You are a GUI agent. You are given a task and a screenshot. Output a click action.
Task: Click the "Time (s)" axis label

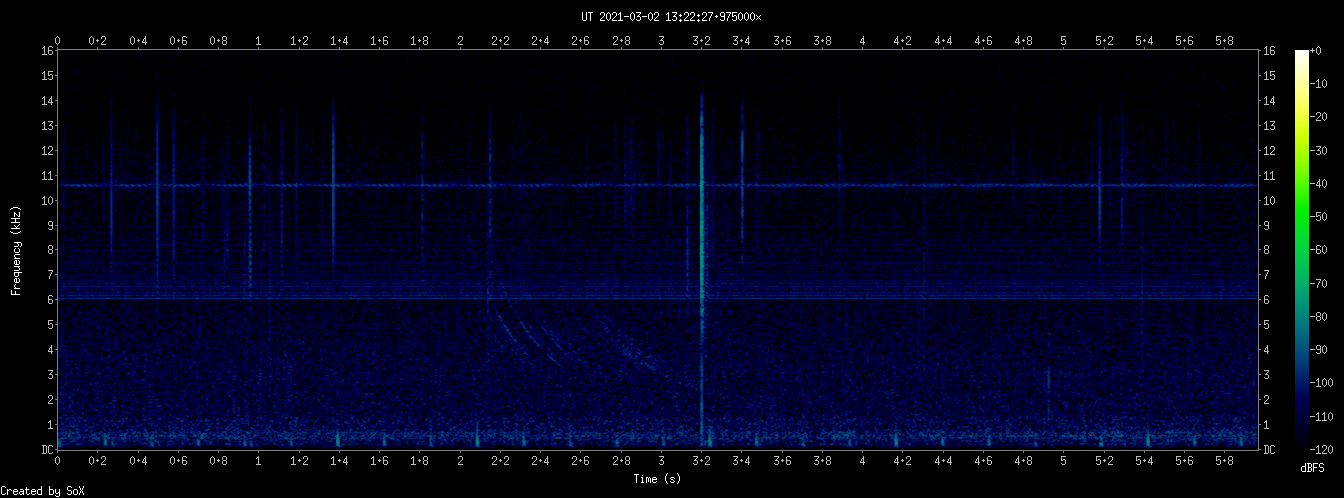[x=657, y=479]
